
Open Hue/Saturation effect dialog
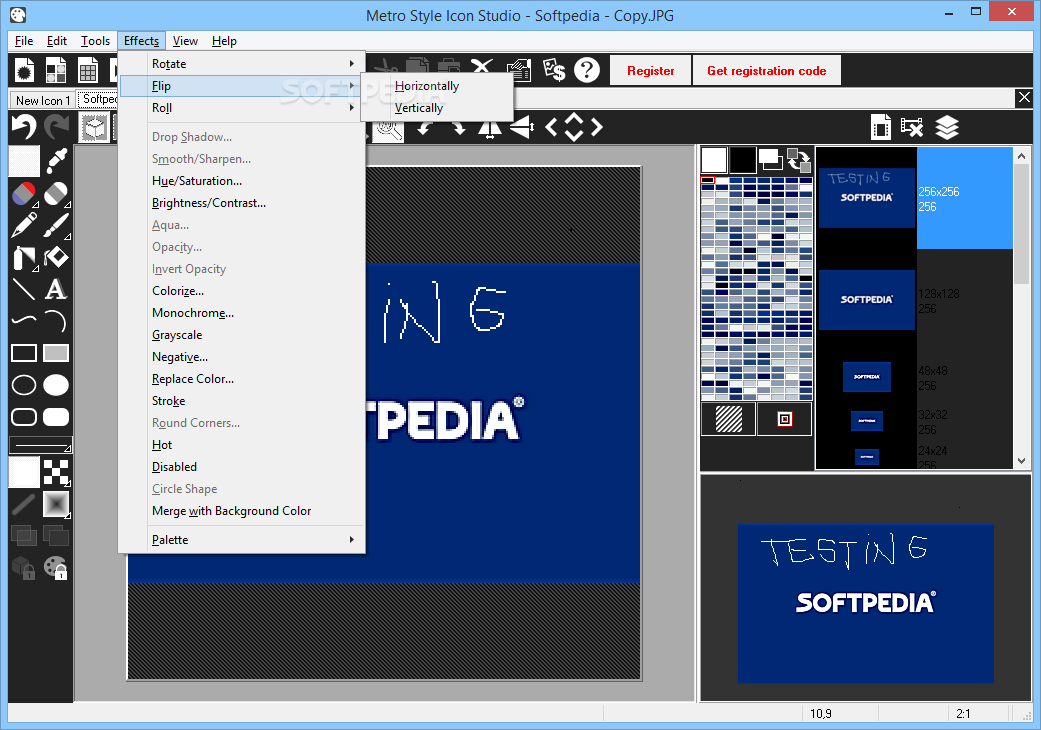(x=242, y=181)
